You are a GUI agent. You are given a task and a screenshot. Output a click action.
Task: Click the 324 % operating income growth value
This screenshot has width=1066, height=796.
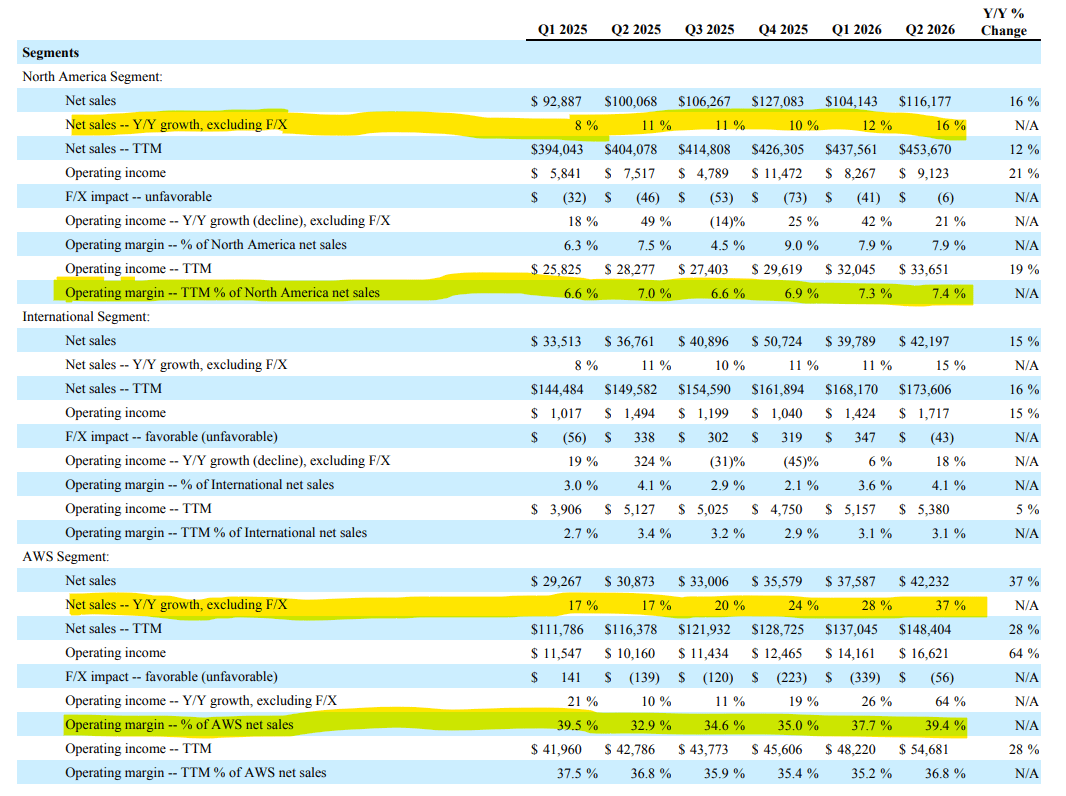coord(653,462)
